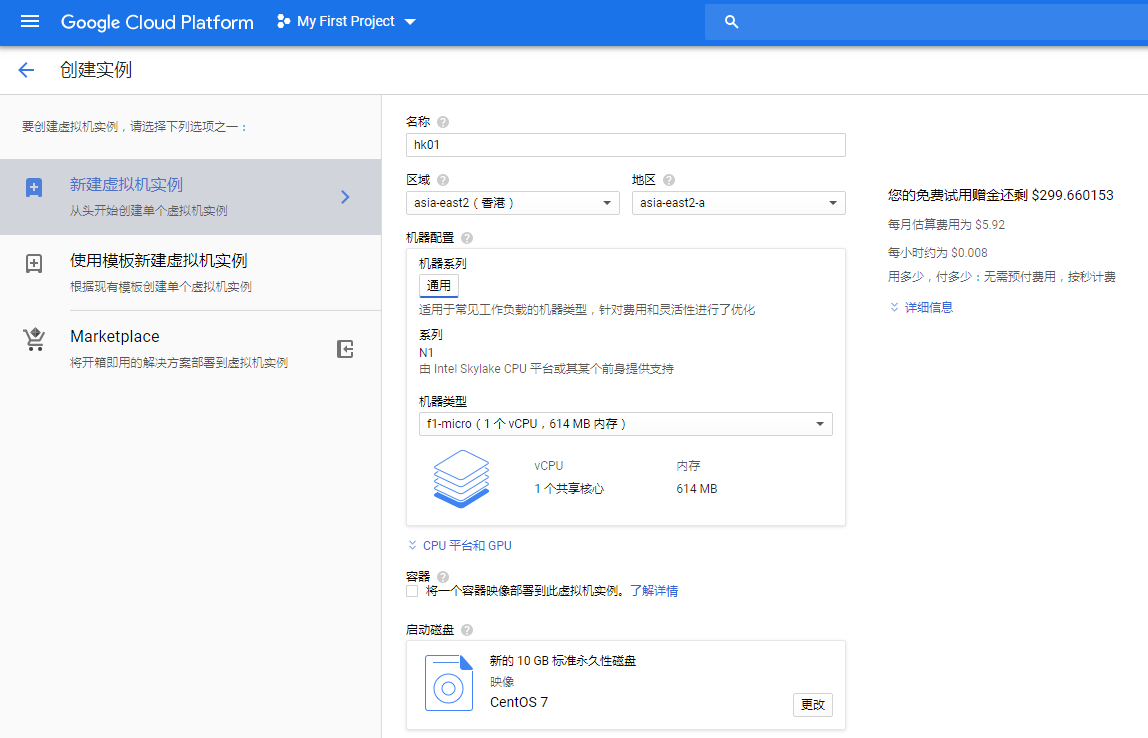Screen dimensions: 1148x738
Task: Open the hamburger navigation menu
Action: click(x=30, y=21)
